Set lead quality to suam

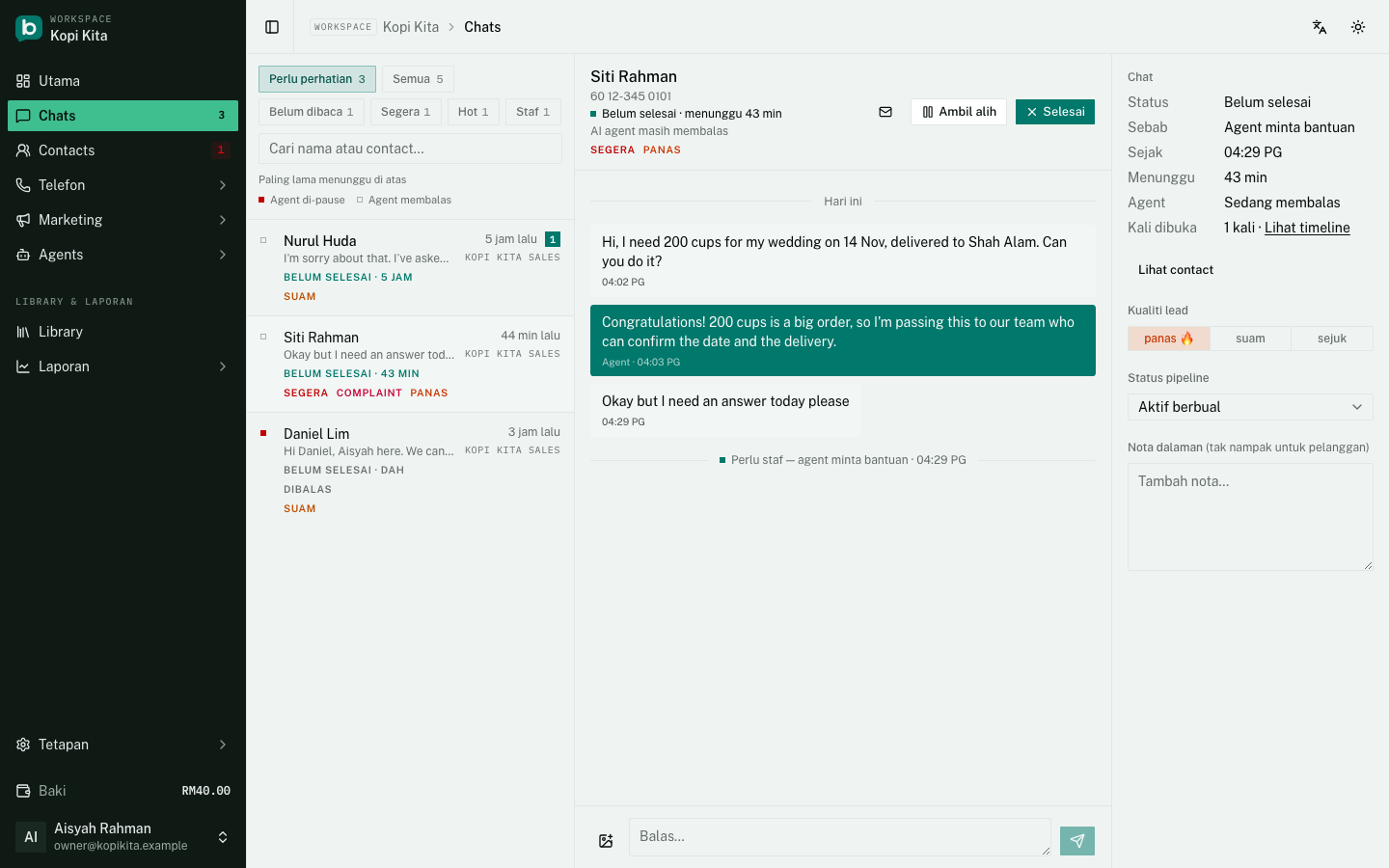(1250, 339)
